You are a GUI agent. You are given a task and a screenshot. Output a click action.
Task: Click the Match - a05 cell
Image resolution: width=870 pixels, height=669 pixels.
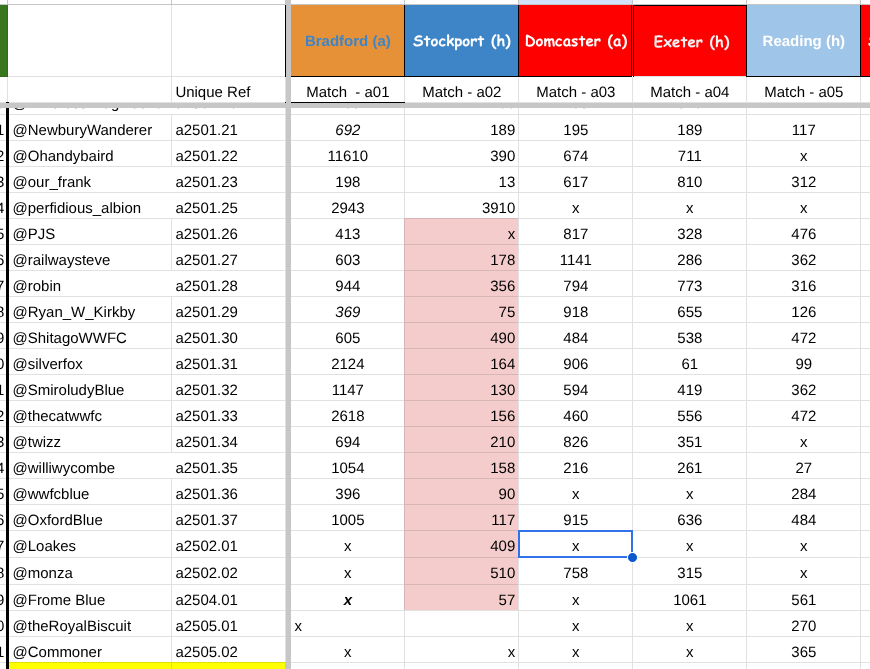(x=803, y=92)
